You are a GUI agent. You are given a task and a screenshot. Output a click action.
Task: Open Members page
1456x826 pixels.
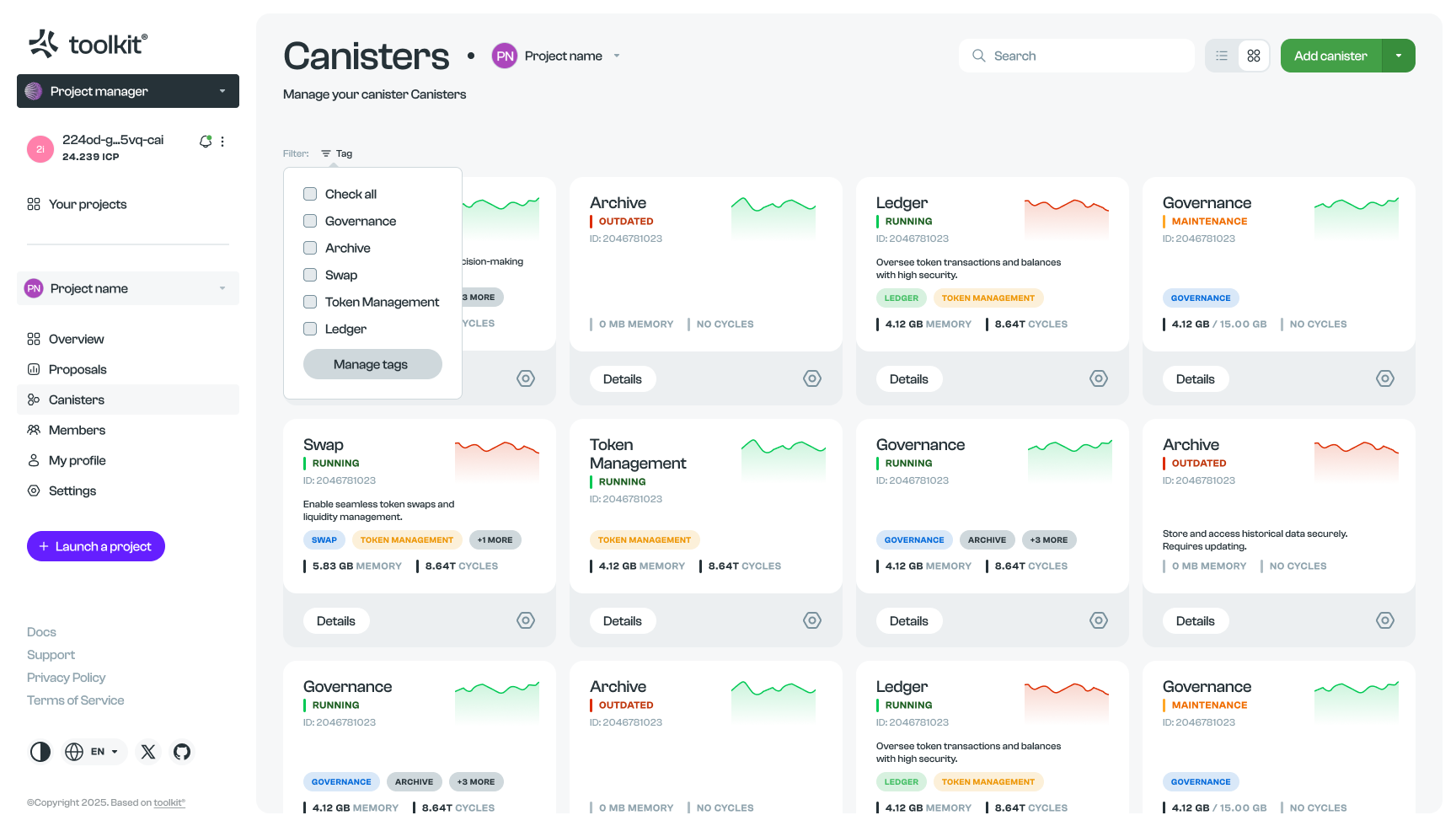[x=128, y=430]
